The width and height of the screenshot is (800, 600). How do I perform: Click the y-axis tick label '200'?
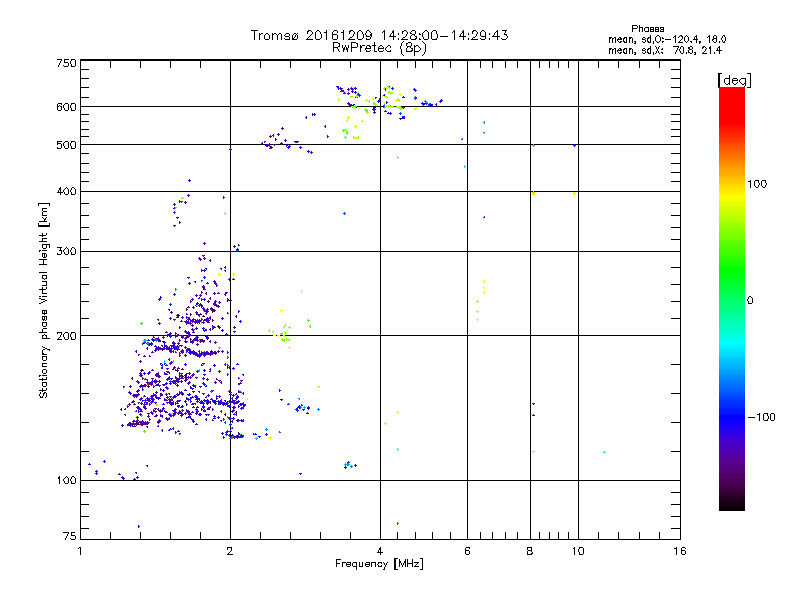point(66,336)
